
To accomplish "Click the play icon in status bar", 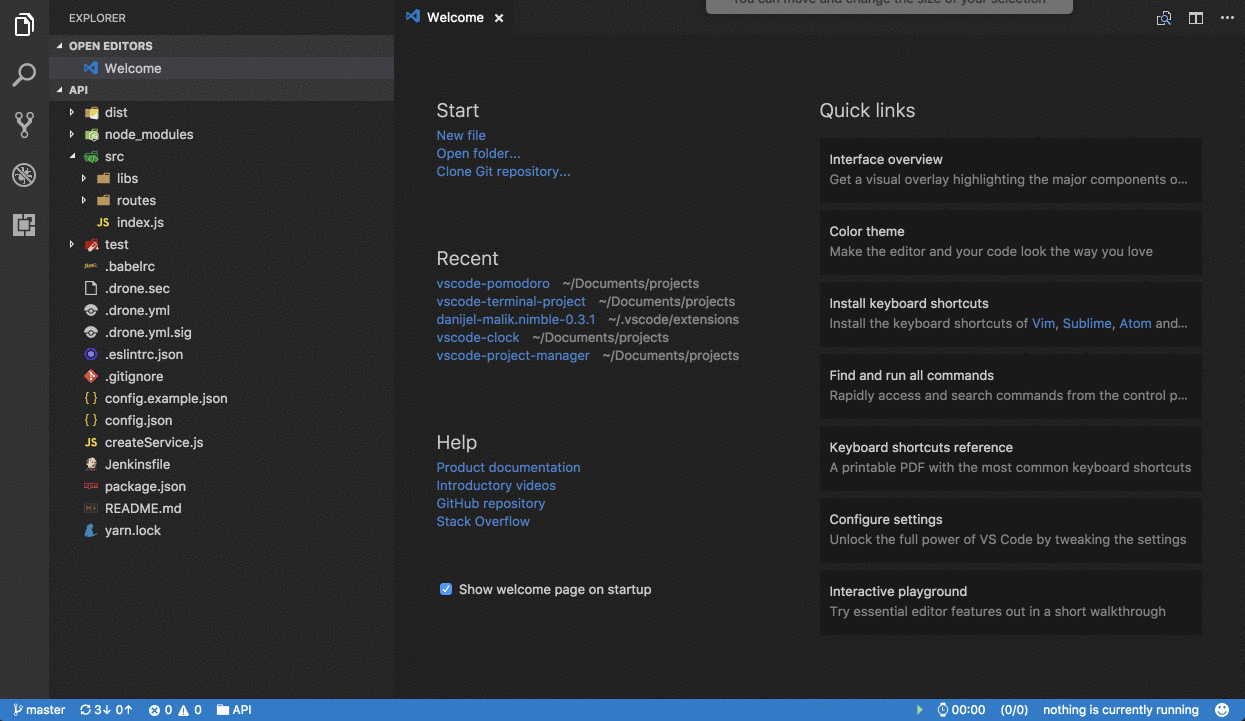I will (919, 710).
